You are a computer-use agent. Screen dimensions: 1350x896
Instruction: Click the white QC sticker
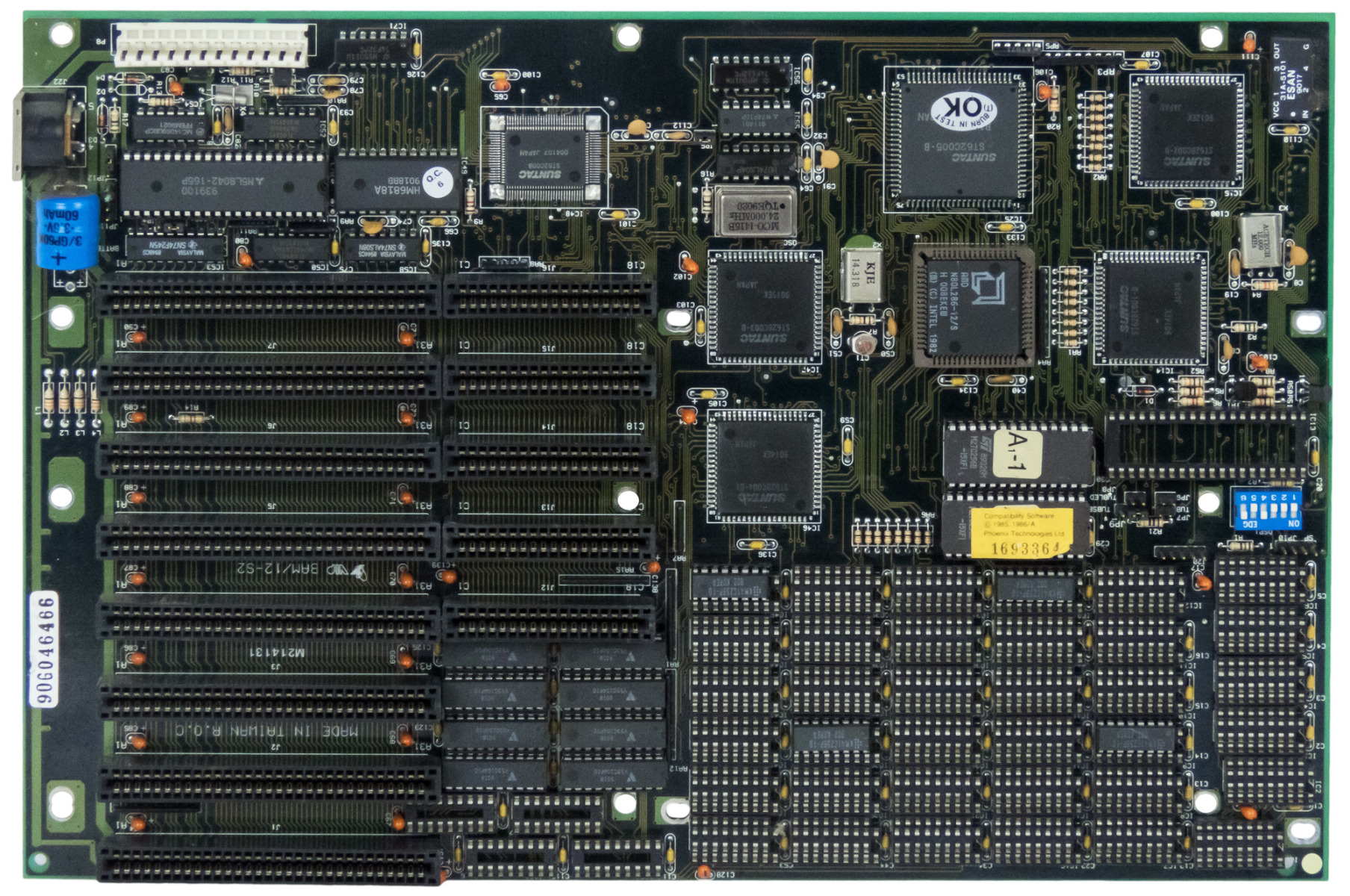[438, 182]
